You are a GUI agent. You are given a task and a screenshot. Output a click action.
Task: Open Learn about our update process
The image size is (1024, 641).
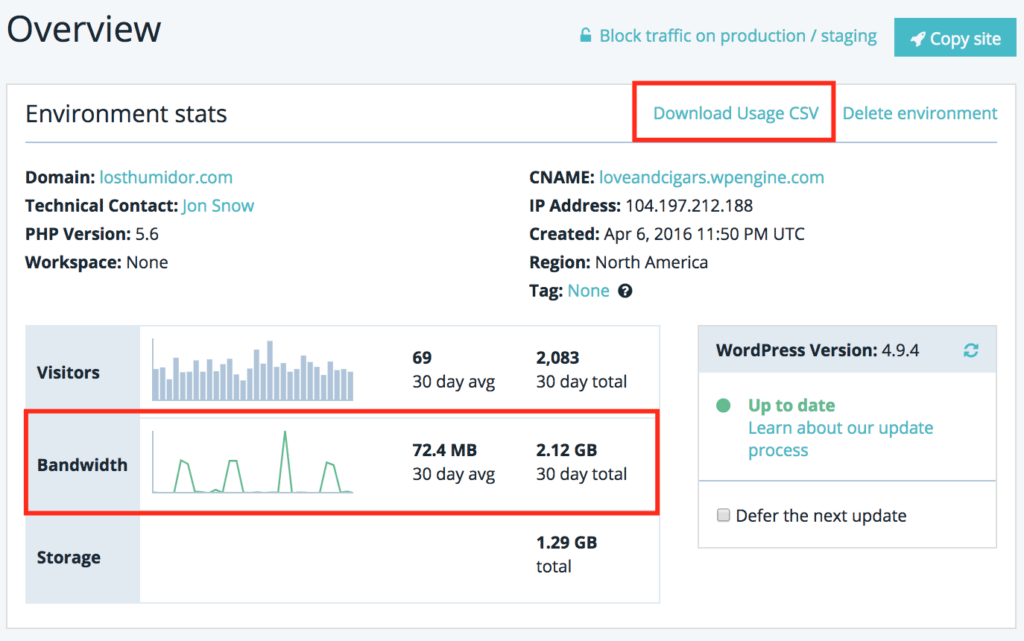tap(841, 438)
